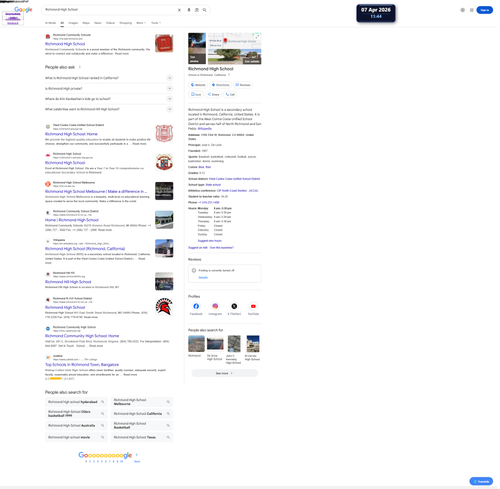The height and width of the screenshot is (489, 500).
Task: Click the YouTube profile icon
Action: coord(253,306)
